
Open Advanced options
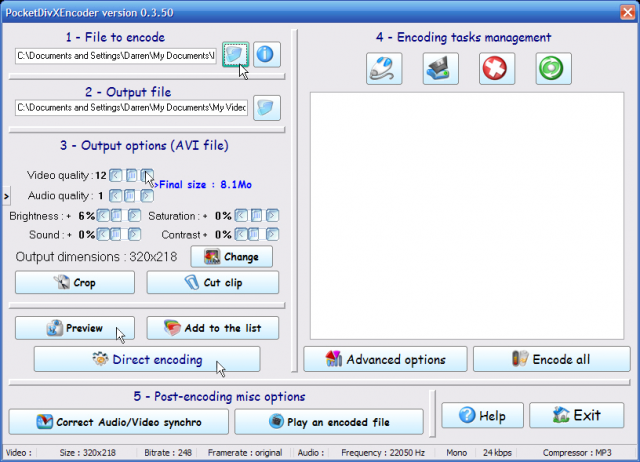[x=385, y=359]
